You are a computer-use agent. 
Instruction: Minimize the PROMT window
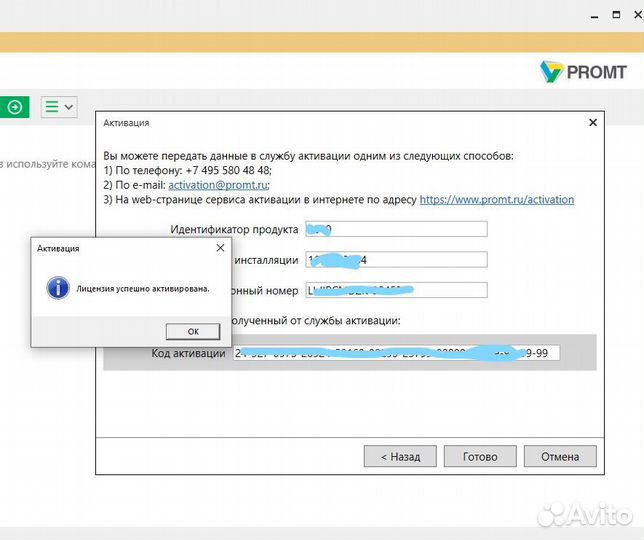594,16
